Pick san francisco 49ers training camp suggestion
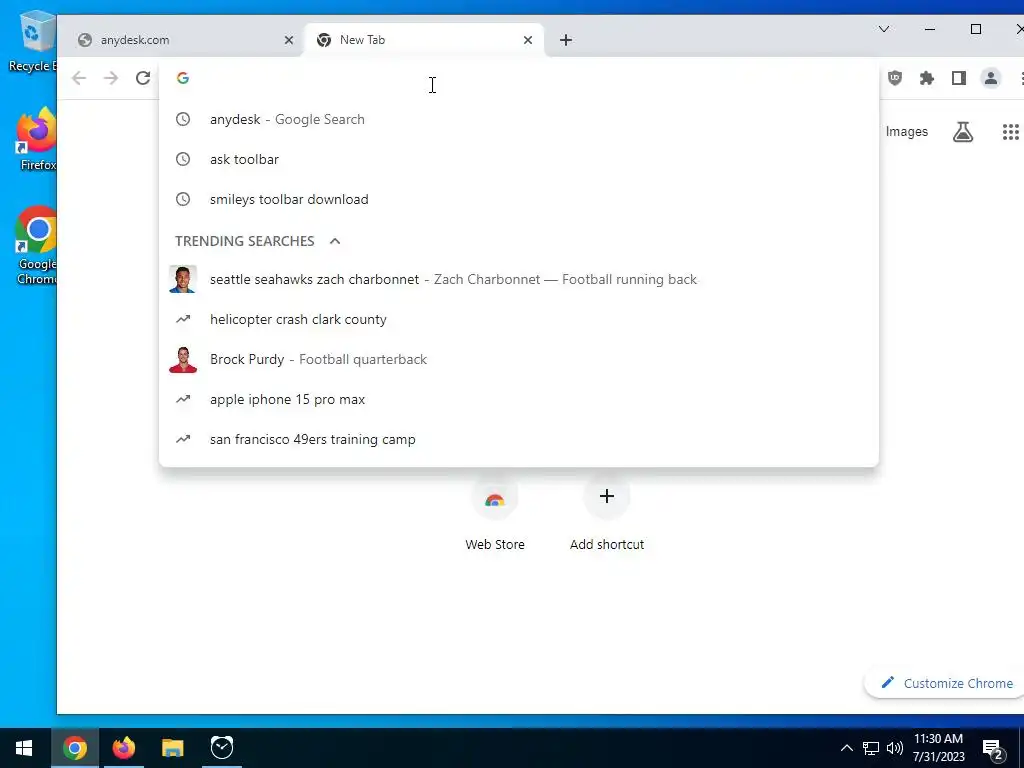The image size is (1024, 768). 519,439
